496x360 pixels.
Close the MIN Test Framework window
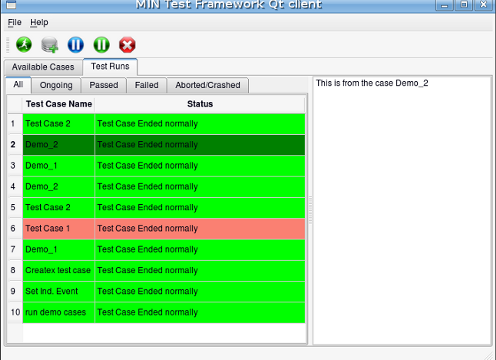pyautogui.click(x=483, y=5)
